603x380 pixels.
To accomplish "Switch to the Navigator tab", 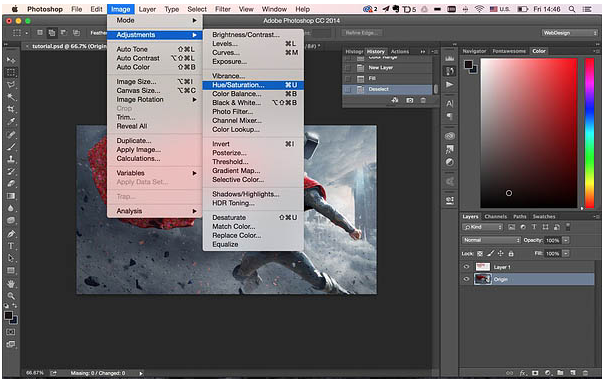I will pyautogui.click(x=474, y=51).
